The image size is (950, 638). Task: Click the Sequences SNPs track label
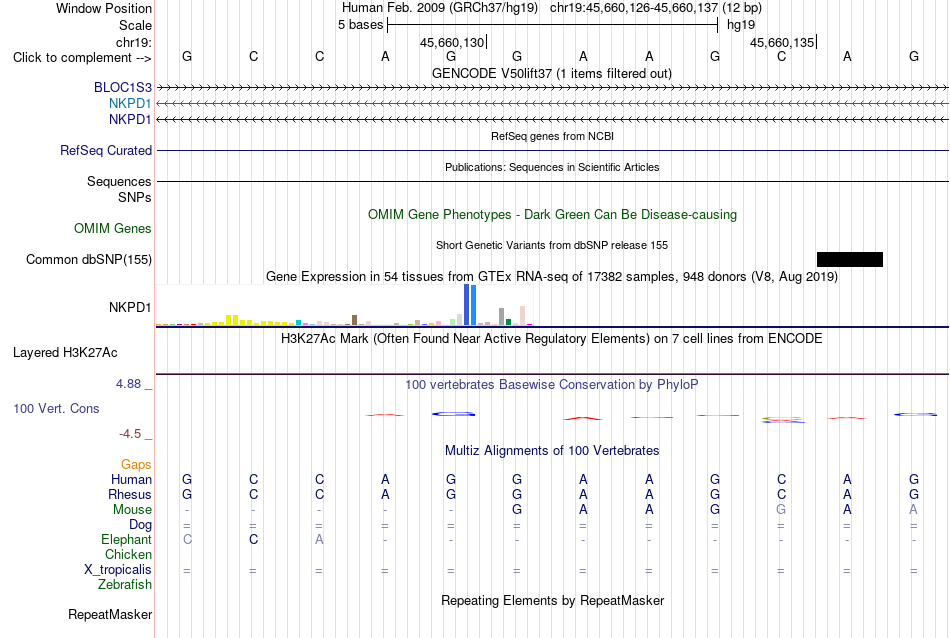[119, 189]
